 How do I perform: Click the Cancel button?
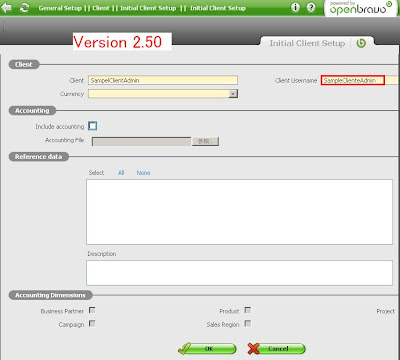(x=276, y=349)
